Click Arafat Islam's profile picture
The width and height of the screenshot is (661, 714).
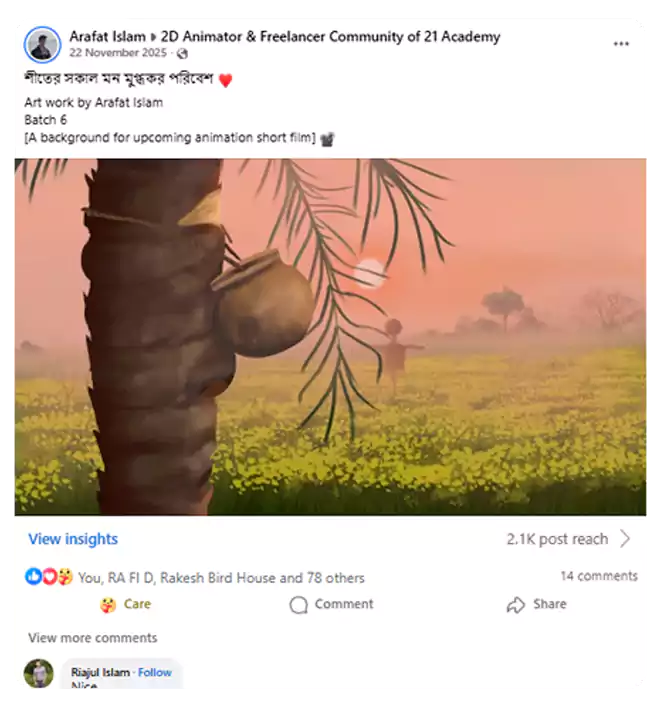(43, 45)
